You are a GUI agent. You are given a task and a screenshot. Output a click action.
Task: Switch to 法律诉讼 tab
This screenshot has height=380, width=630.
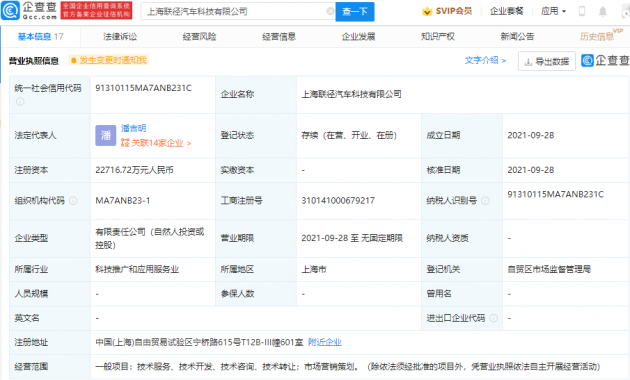120,37
